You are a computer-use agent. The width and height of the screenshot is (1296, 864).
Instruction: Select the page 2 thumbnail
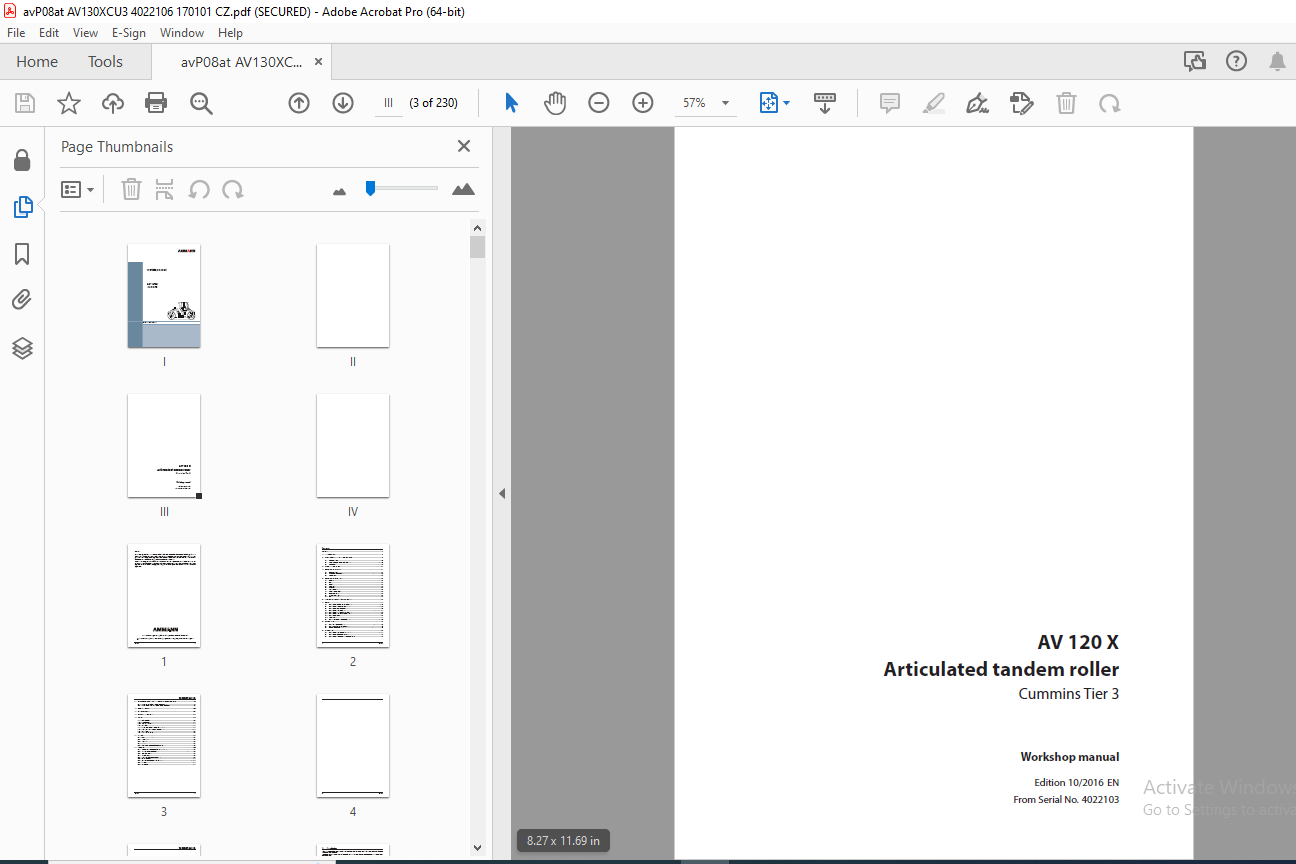[353, 596]
